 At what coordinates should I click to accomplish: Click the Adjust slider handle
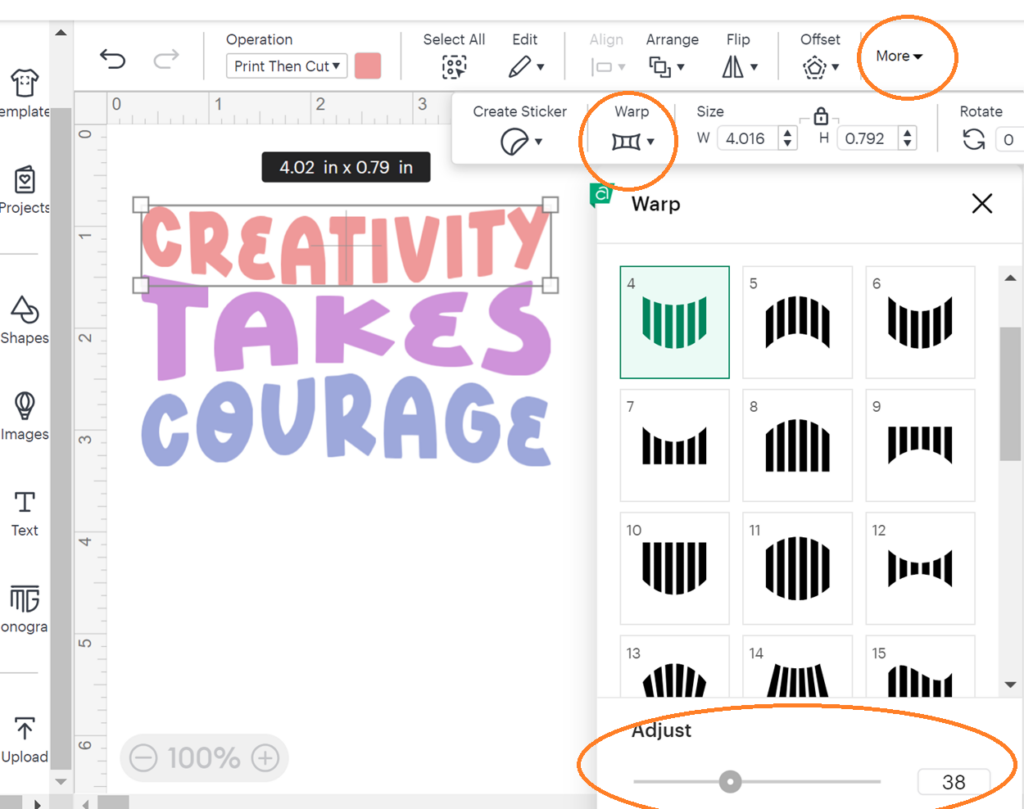pyautogui.click(x=731, y=781)
